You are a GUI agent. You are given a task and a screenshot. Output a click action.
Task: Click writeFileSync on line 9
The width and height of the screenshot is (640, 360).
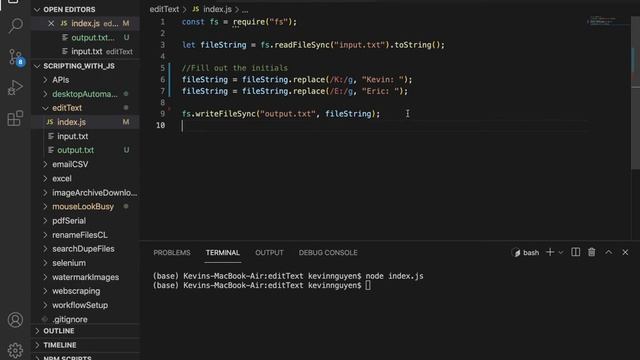click(225, 114)
